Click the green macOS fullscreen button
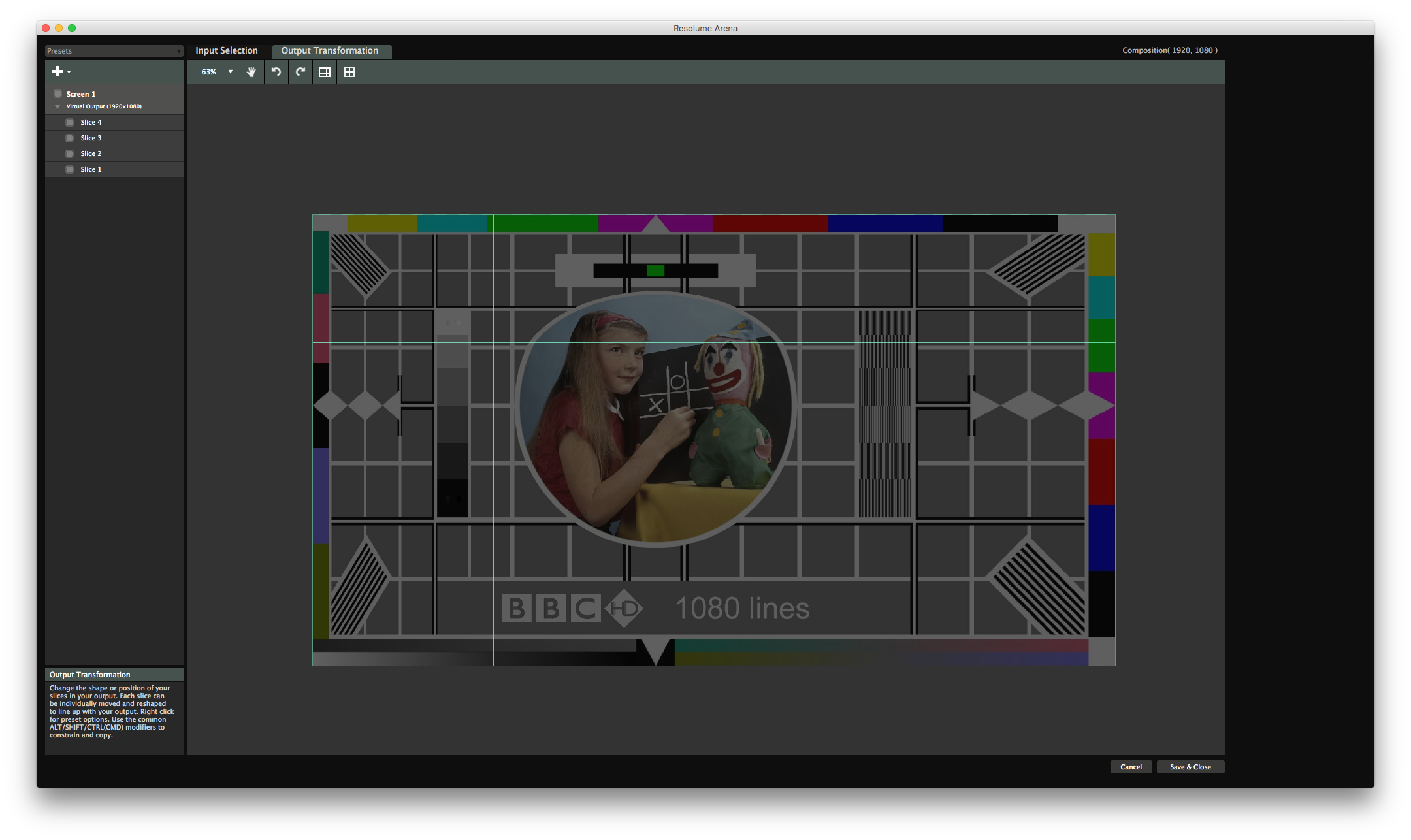This screenshot has height=840, width=1411. point(72,28)
